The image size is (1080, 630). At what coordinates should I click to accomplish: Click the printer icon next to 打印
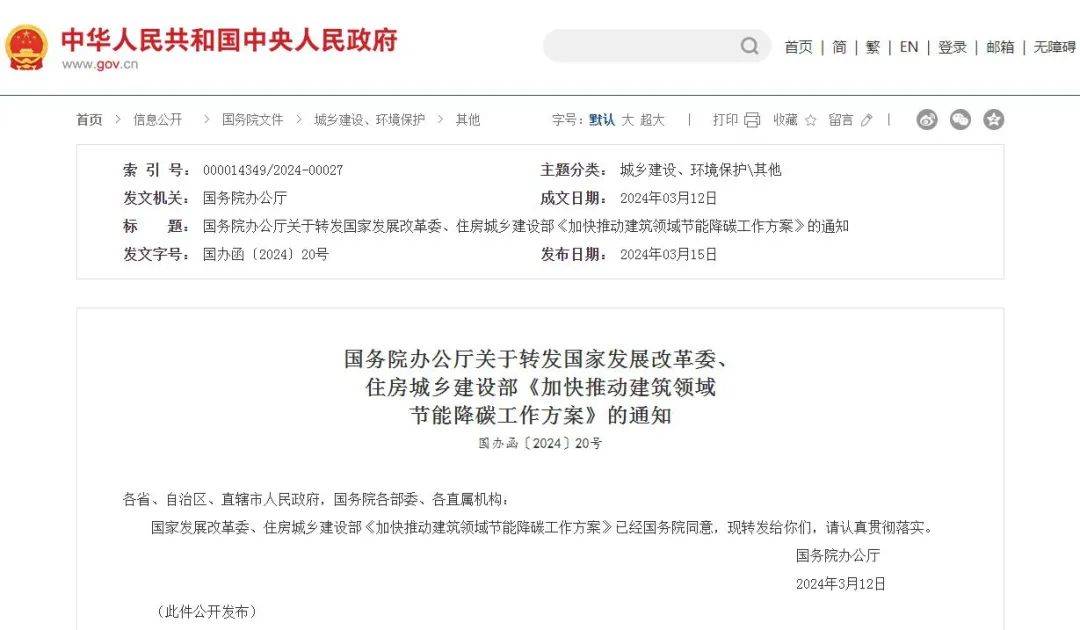(752, 120)
